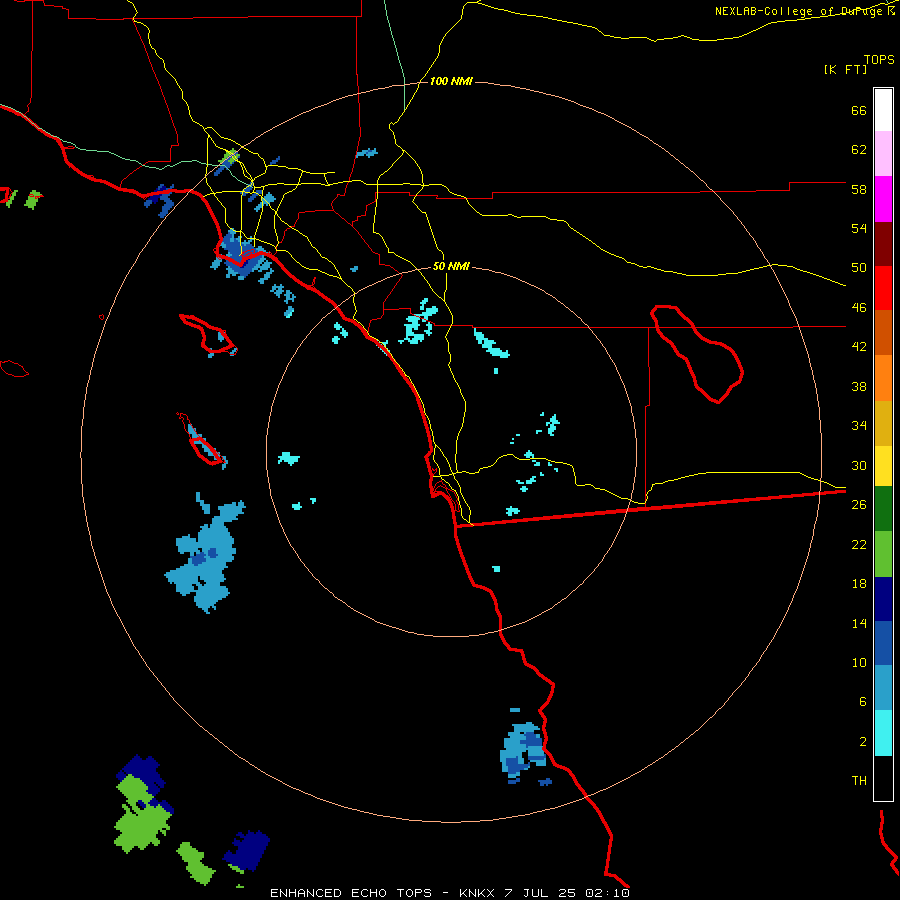Select the magenta swatch in the color scale

tap(883, 199)
